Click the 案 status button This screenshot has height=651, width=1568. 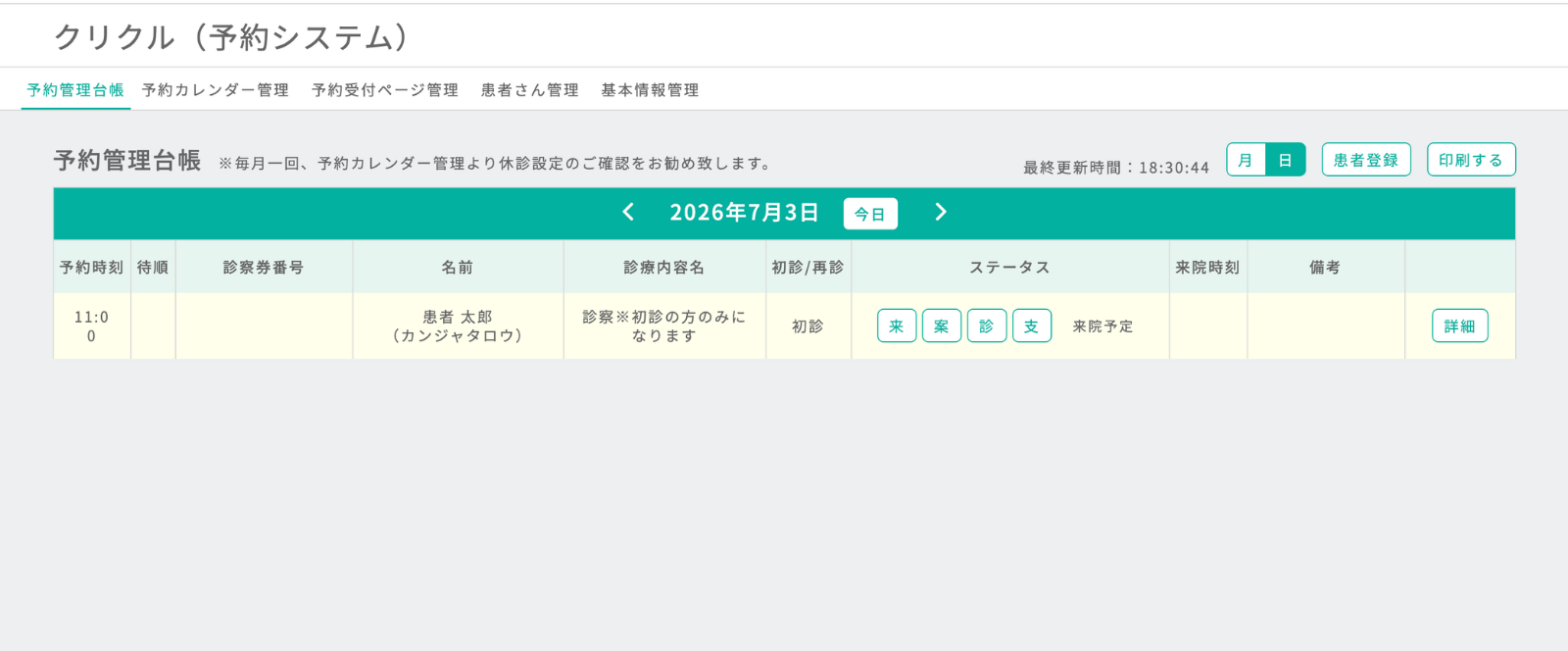(942, 325)
